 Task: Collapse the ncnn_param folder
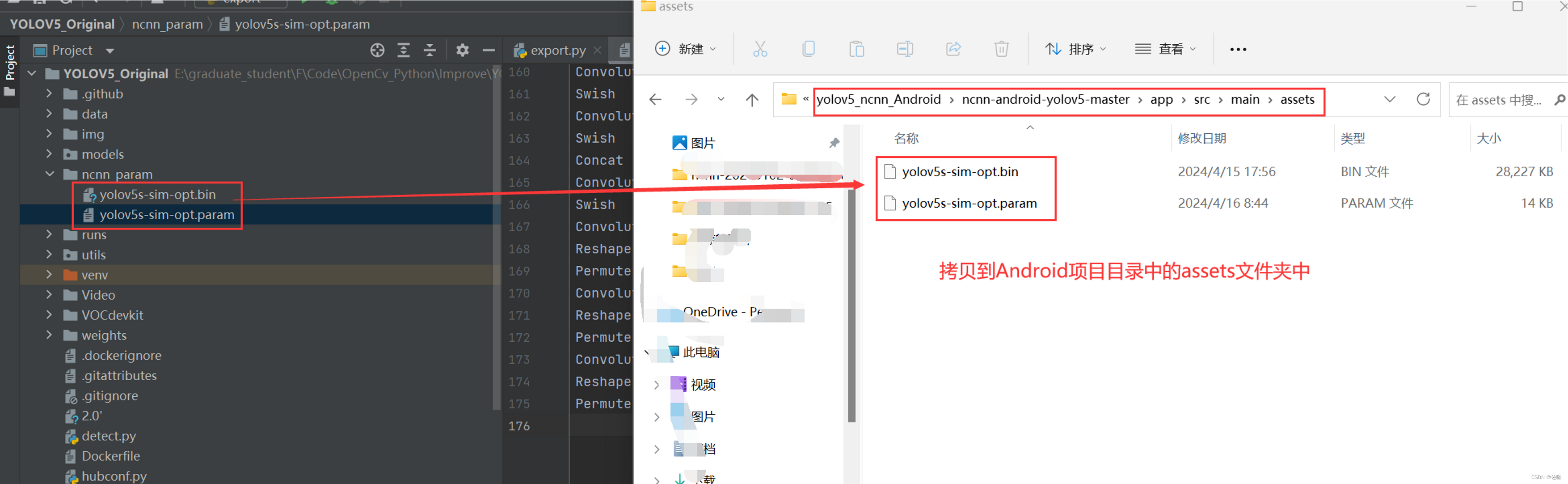coord(49,174)
